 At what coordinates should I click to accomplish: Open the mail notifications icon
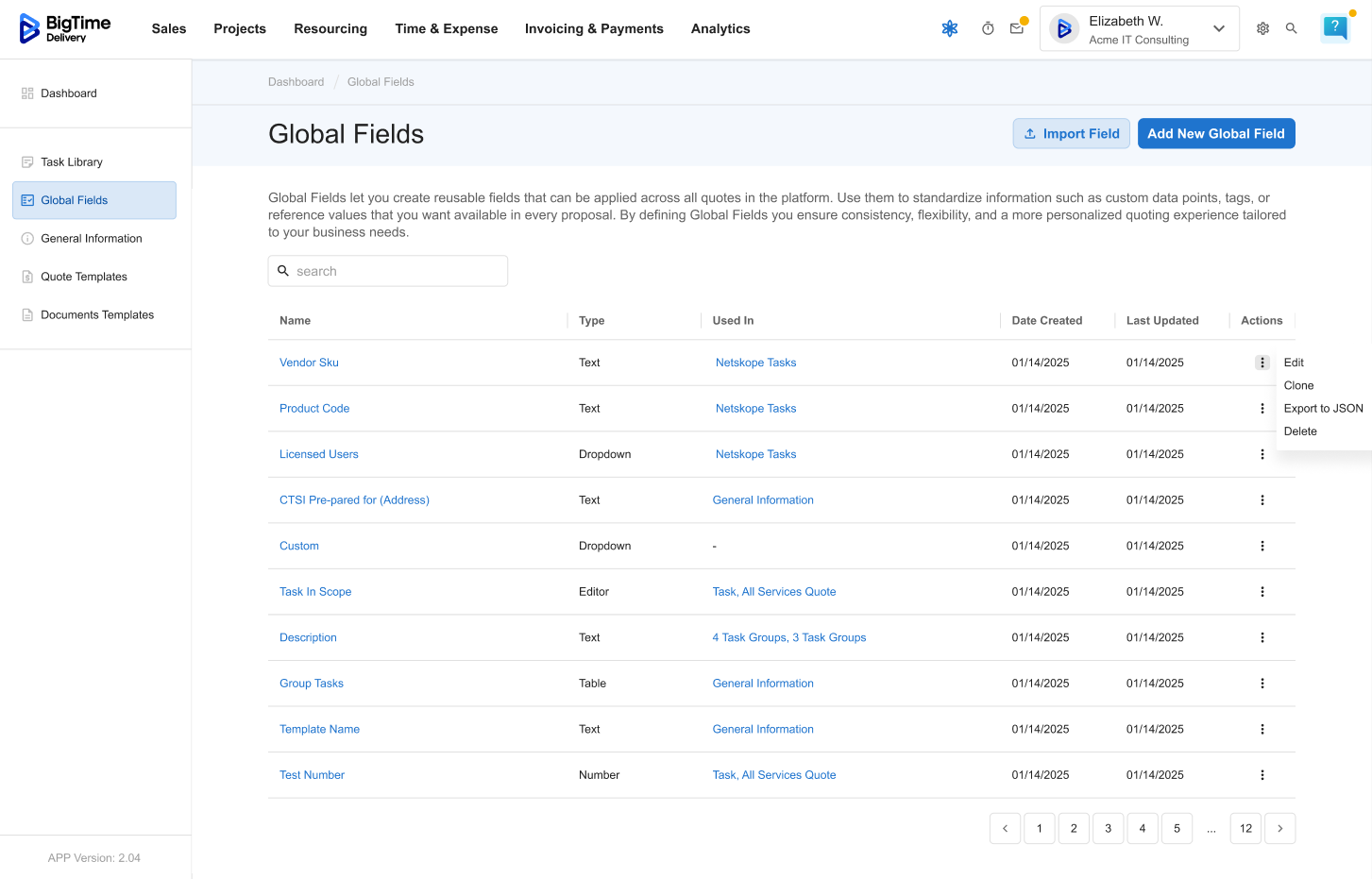[1017, 29]
